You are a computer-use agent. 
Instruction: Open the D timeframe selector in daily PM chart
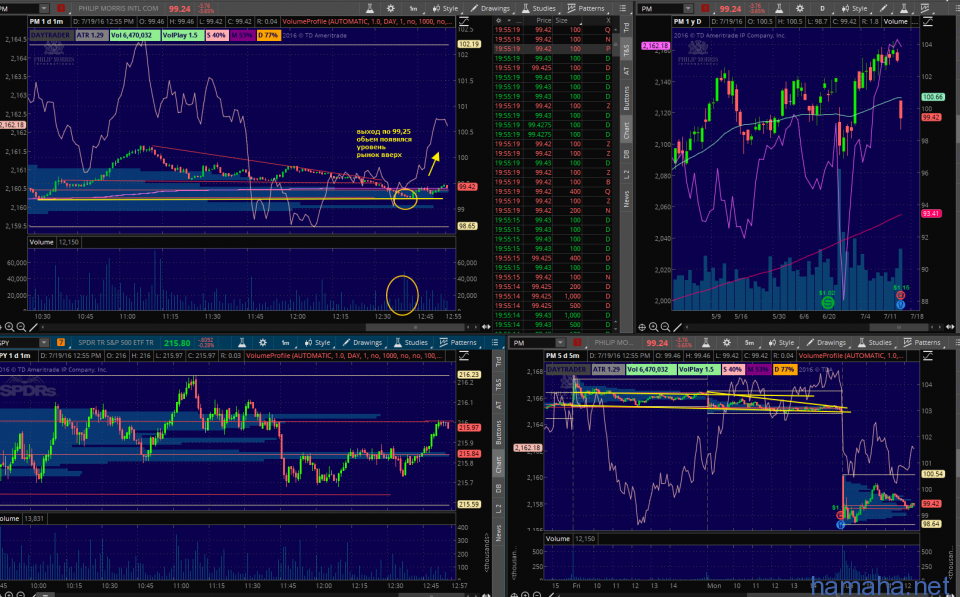(822, 9)
